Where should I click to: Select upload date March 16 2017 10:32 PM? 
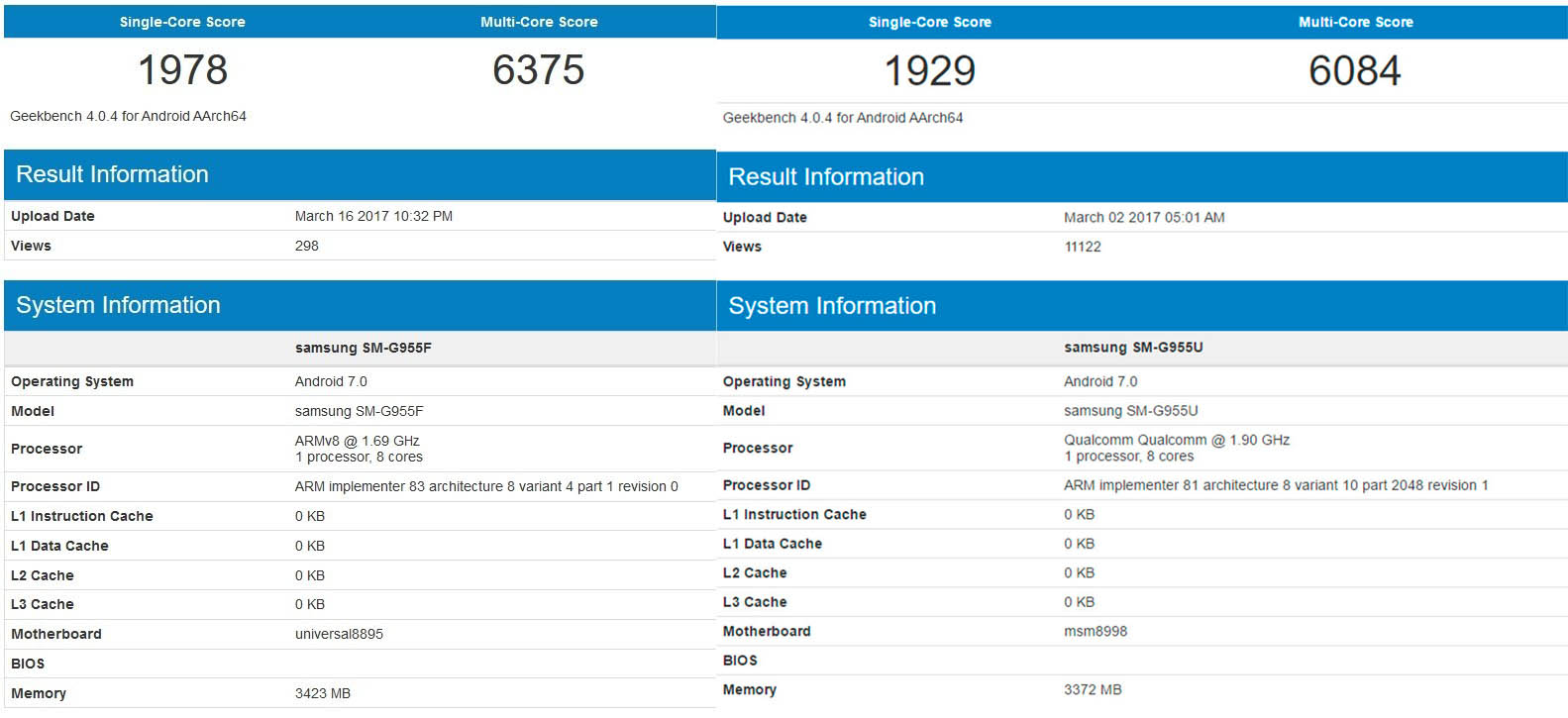373,216
